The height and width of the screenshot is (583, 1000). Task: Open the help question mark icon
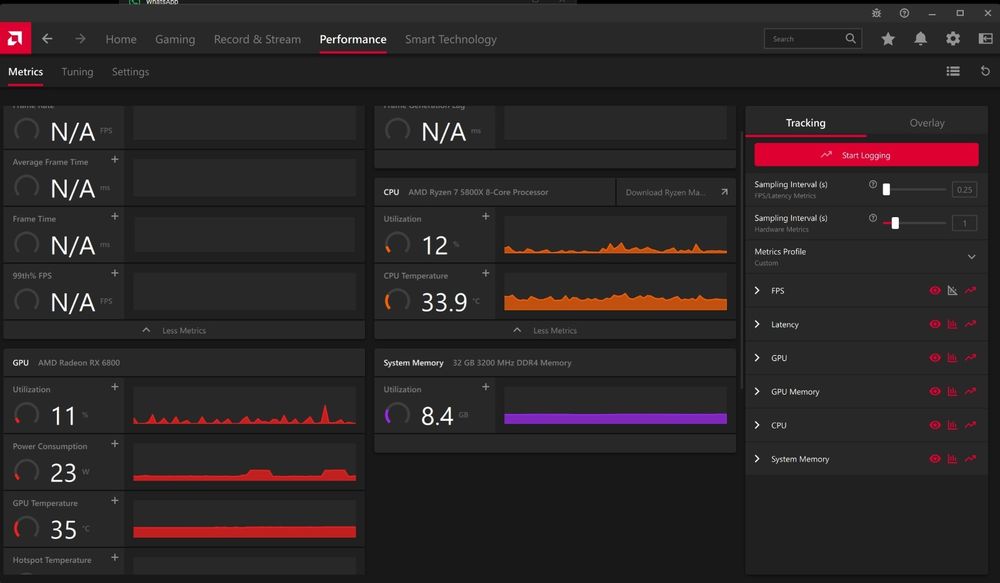click(904, 13)
